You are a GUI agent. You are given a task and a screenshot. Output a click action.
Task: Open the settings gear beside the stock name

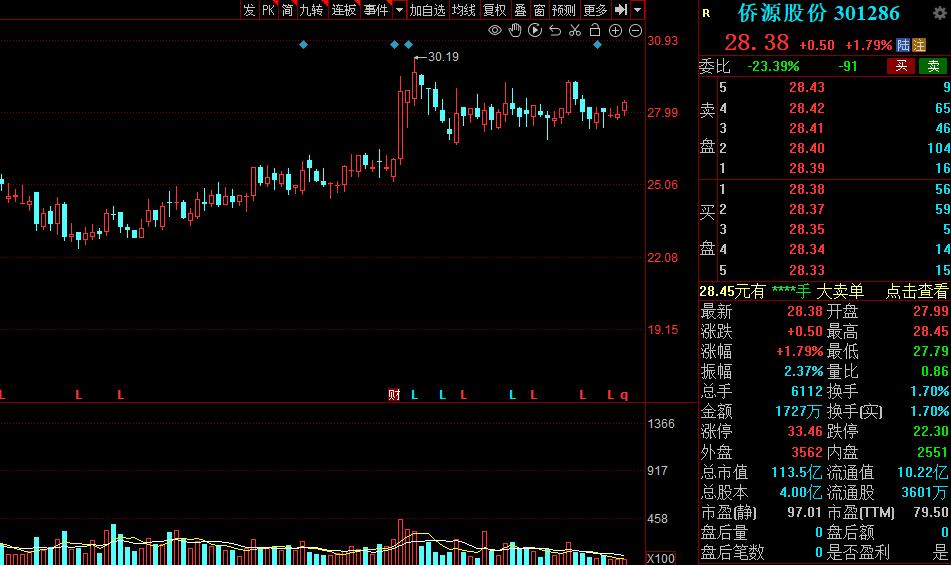coord(939,13)
